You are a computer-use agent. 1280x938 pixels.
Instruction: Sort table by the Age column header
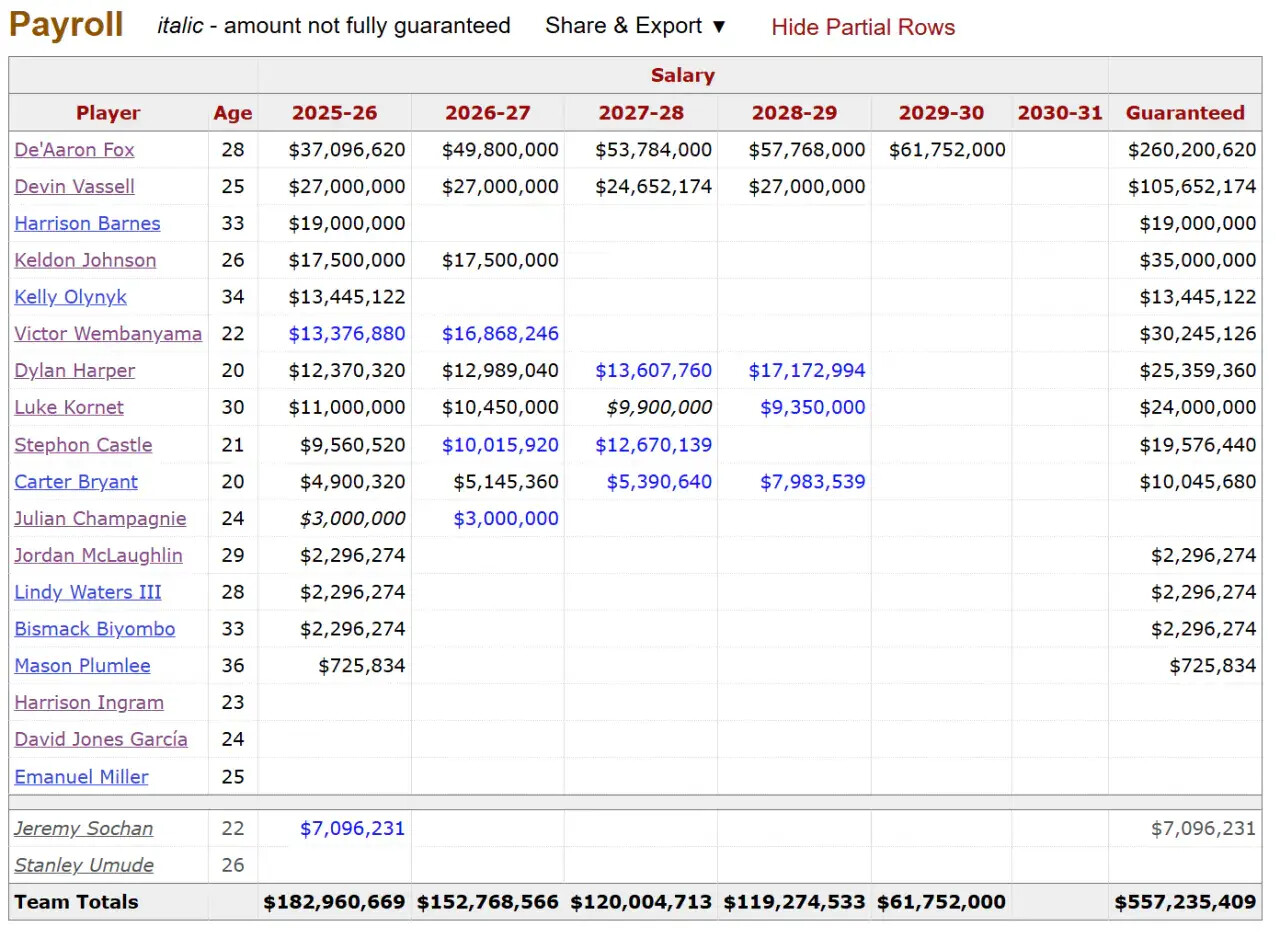[x=233, y=113]
